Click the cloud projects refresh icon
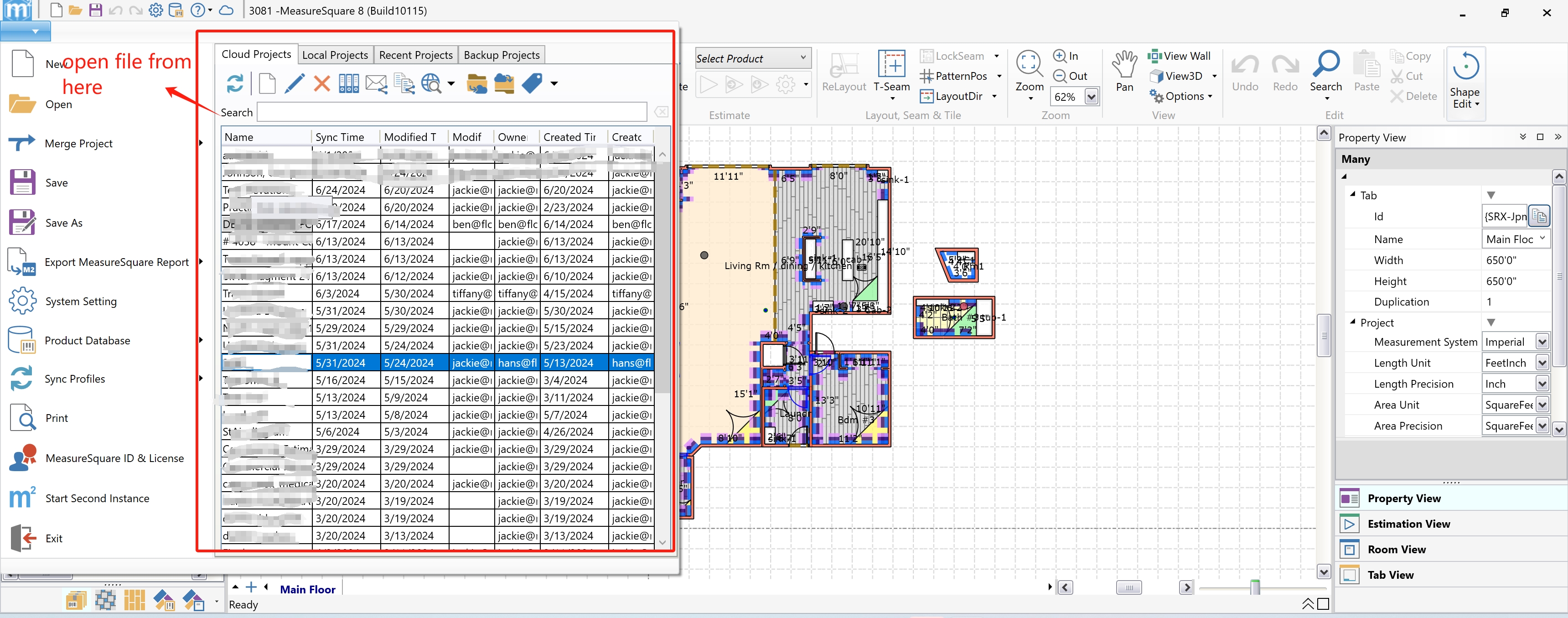 pyautogui.click(x=234, y=83)
